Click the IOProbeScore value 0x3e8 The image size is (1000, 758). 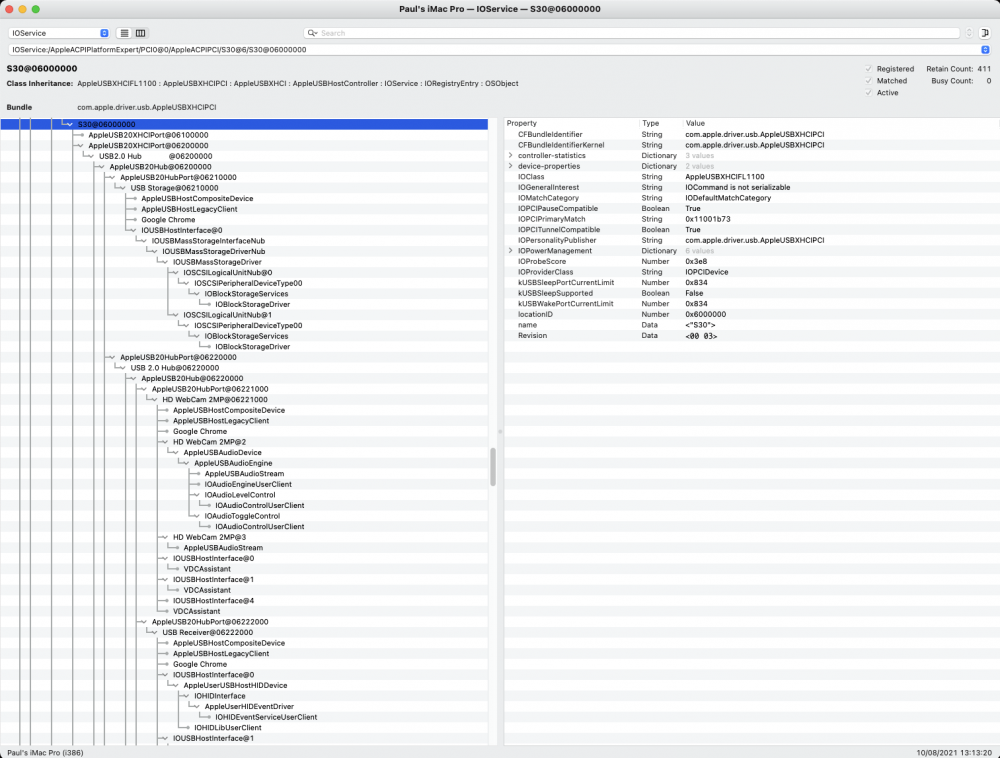(x=696, y=262)
